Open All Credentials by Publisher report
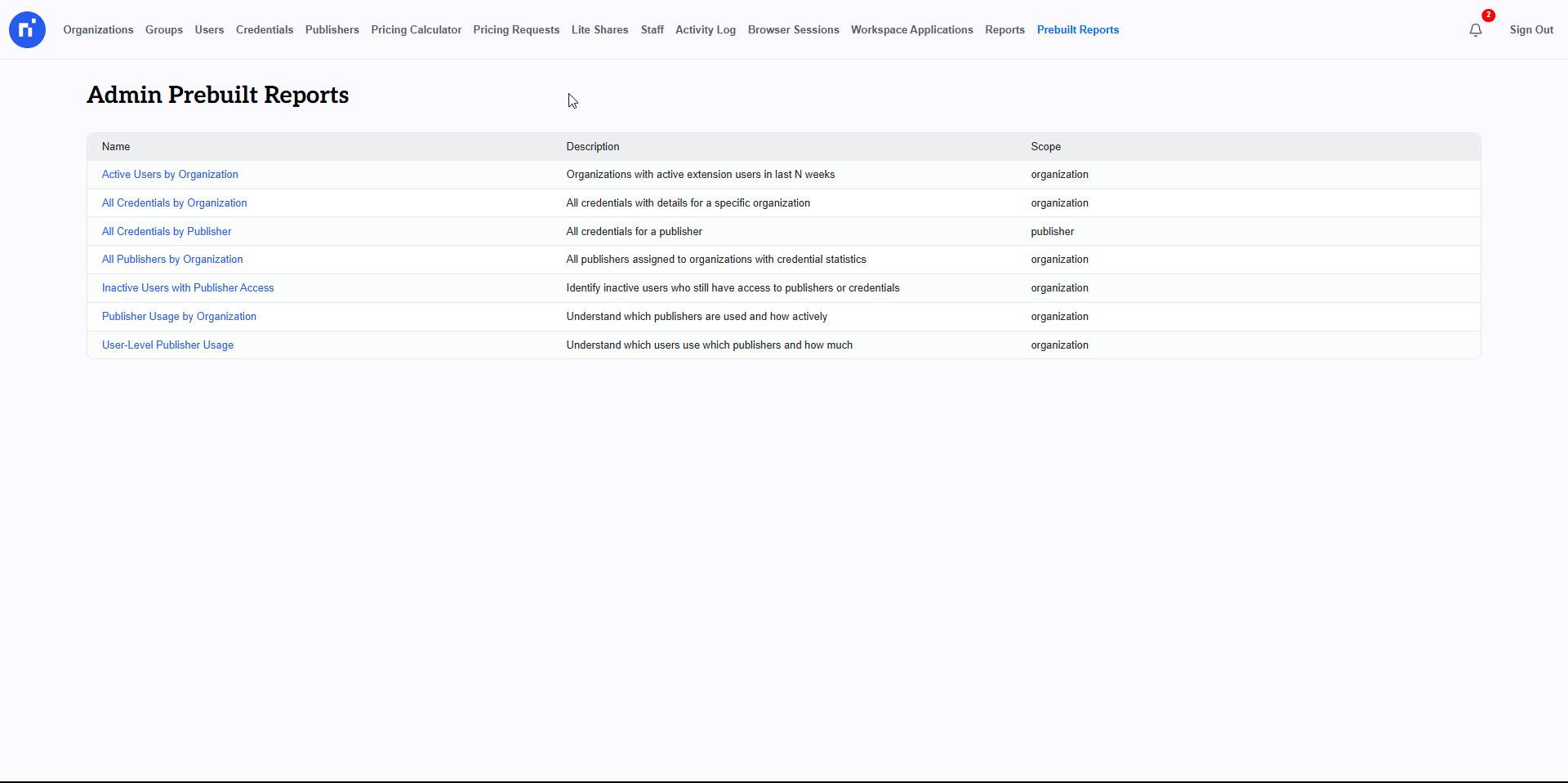The image size is (1568, 783). 167,232
